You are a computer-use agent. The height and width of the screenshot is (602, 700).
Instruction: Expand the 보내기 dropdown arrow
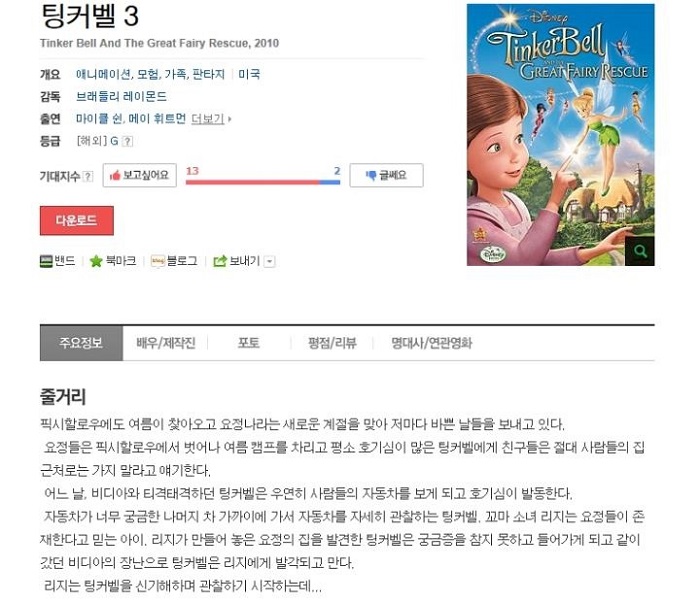pyautogui.click(x=269, y=261)
